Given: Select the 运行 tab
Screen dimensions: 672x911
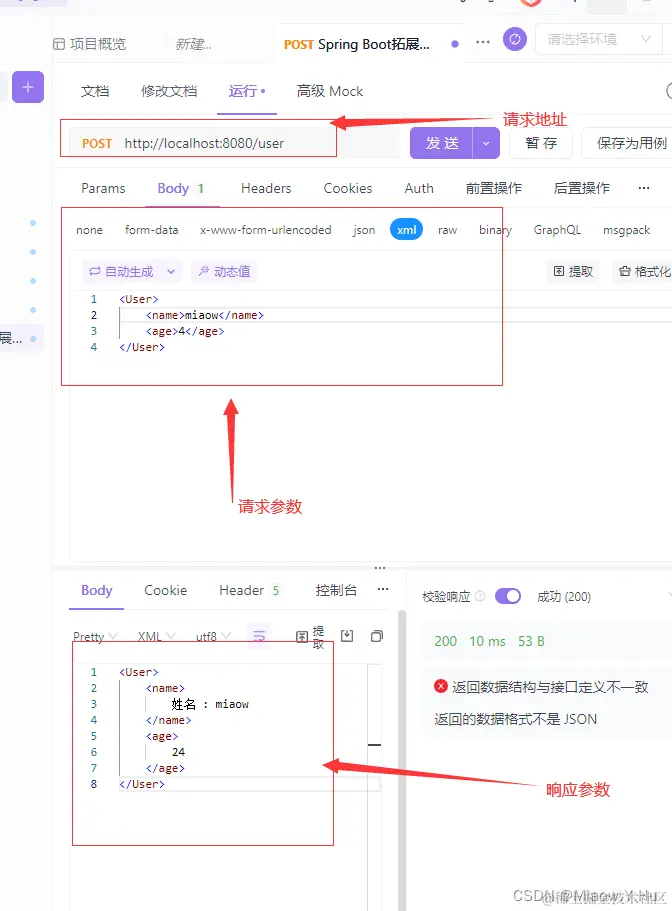Looking at the screenshot, I should 246,91.
